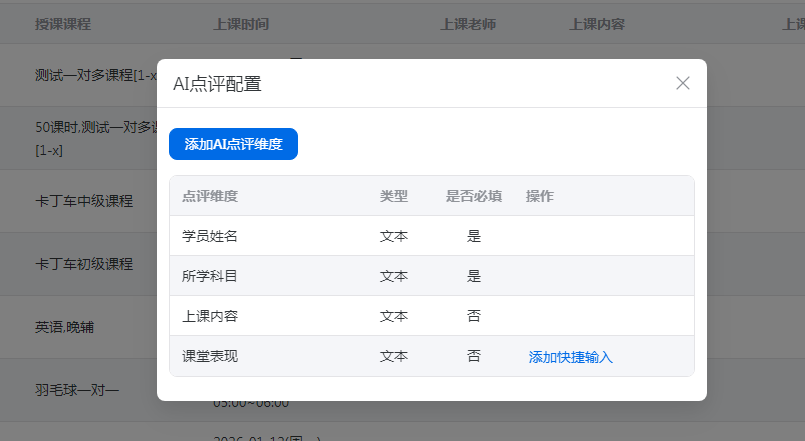The width and height of the screenshot is (805, 441).
Task: Select the 课堂表现 dimension row
Action: (210, 356)
